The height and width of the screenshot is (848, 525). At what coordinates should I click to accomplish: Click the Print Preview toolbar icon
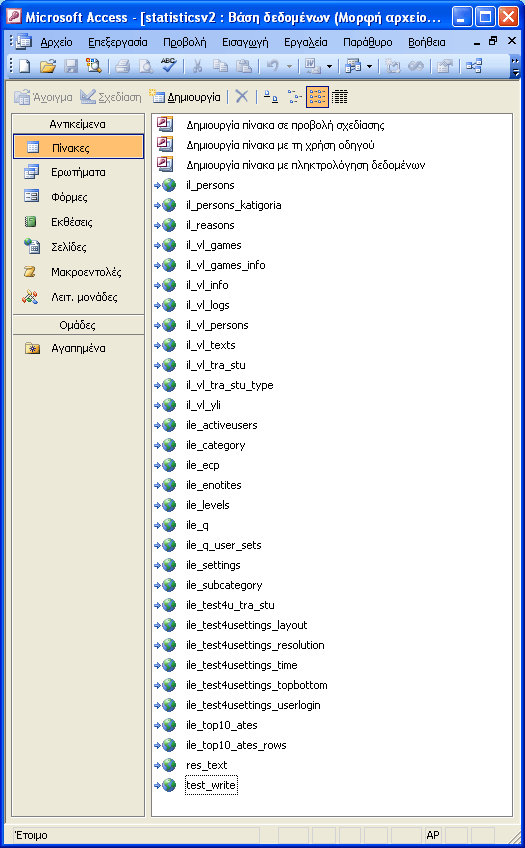tap(145, 66)
